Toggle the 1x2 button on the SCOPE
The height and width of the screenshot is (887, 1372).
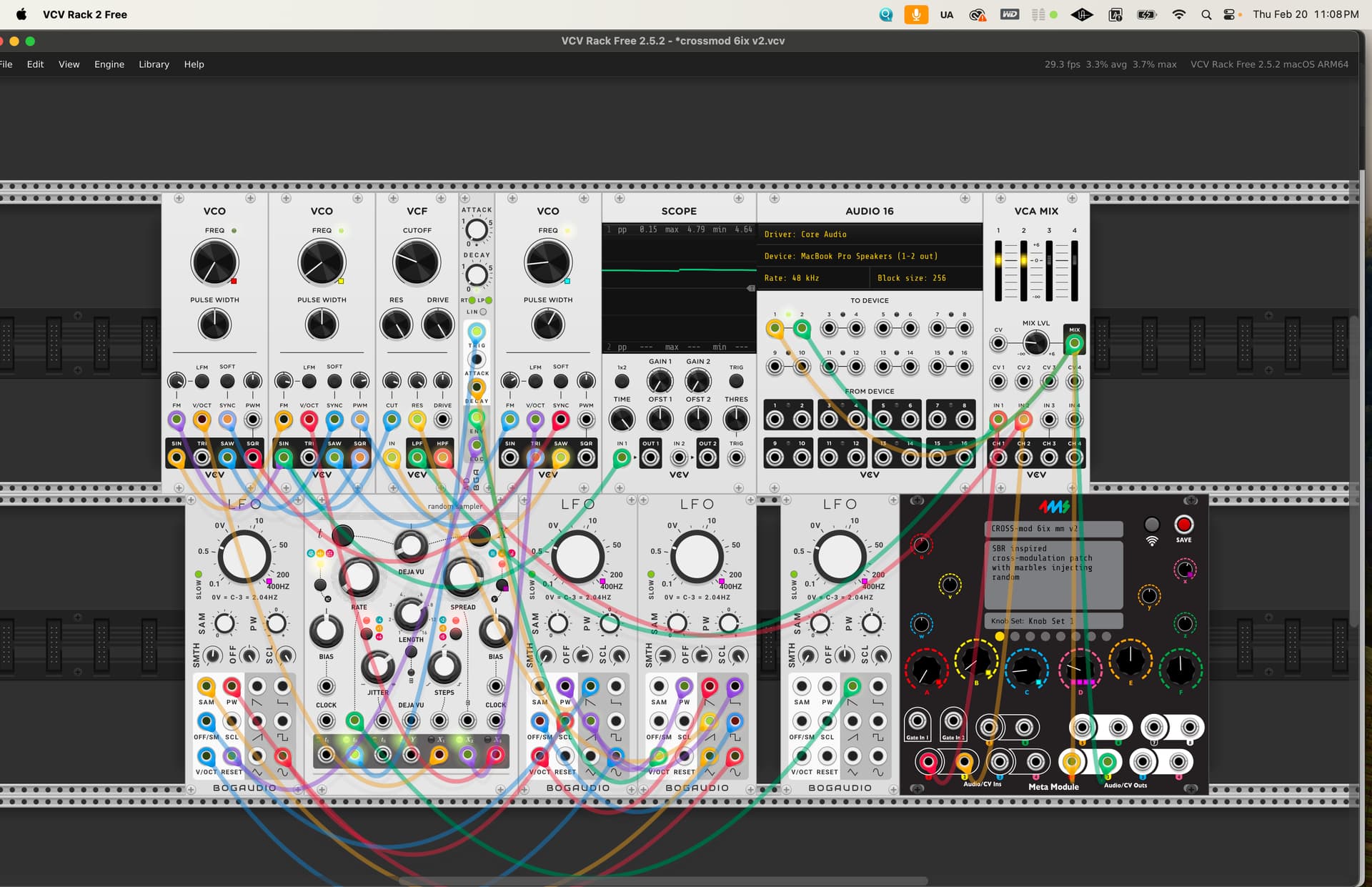622,382
